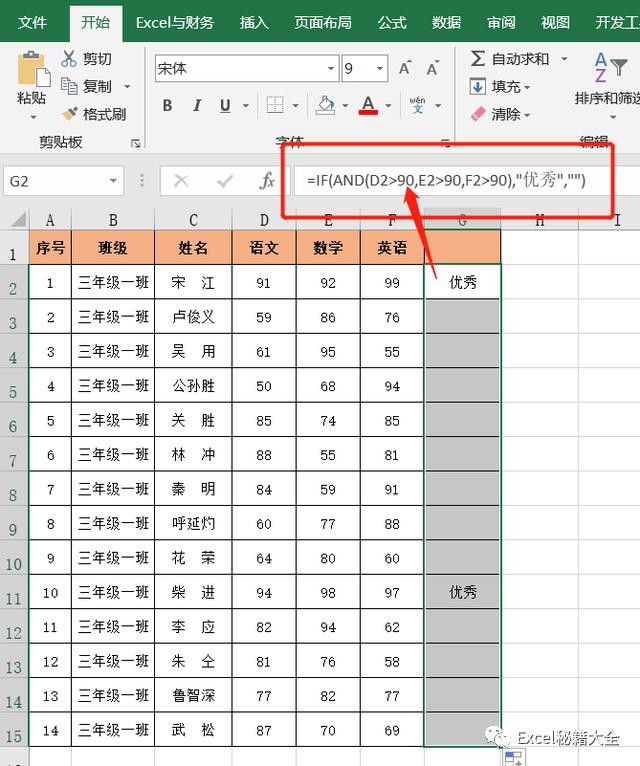Toggle underline formatting
The image size is (640, 766).
pyautogui.click(x=225, y=105)
